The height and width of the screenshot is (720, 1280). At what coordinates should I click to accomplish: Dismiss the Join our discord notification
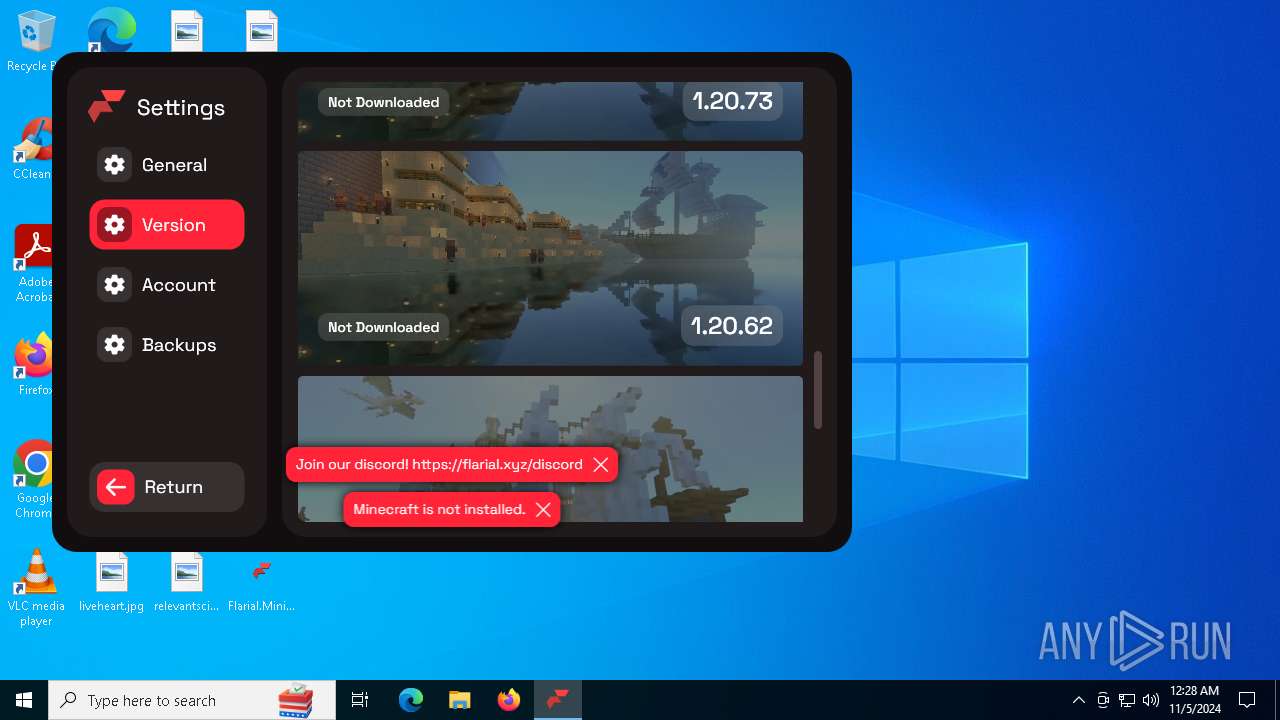(x=601, y=465)
